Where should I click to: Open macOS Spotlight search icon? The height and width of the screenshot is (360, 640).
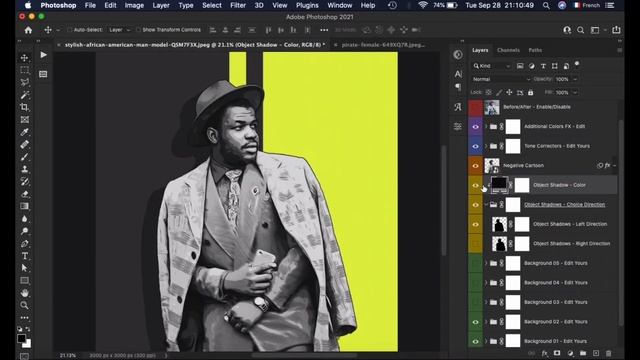546,5
